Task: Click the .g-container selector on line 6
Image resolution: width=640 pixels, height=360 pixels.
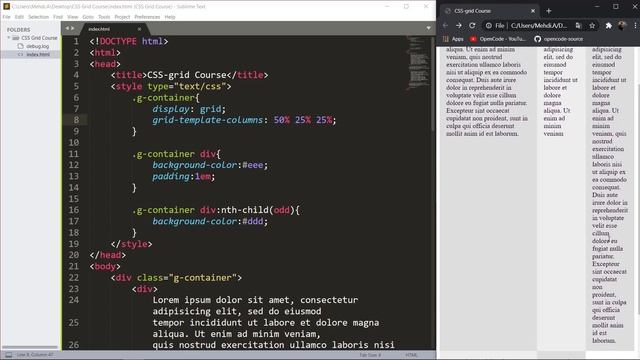Action: click(163, 98)
